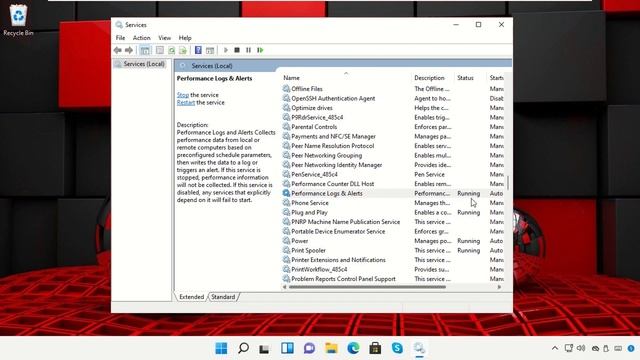This screenshot has width=640, height=360.
Task: Select Printer Extensions and Notifications service
Action: (x=338, y=260)
